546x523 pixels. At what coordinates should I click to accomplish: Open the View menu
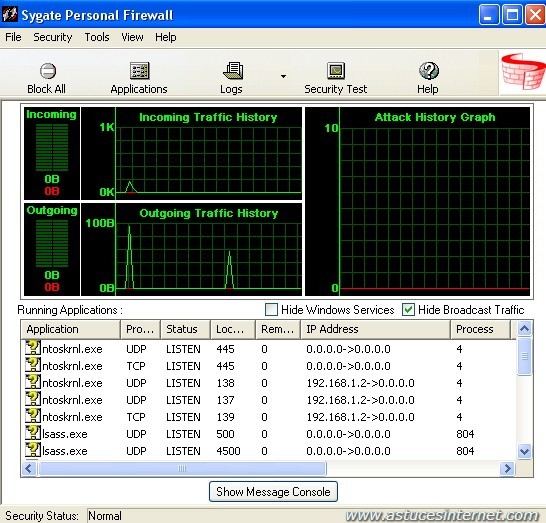point(132,37)
